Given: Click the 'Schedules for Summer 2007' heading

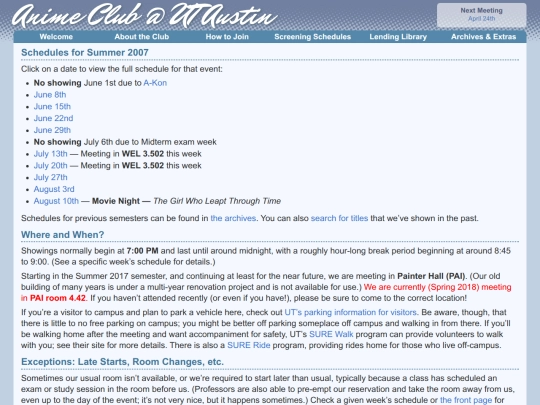Looking at the screenshot, I should (85, 53).
